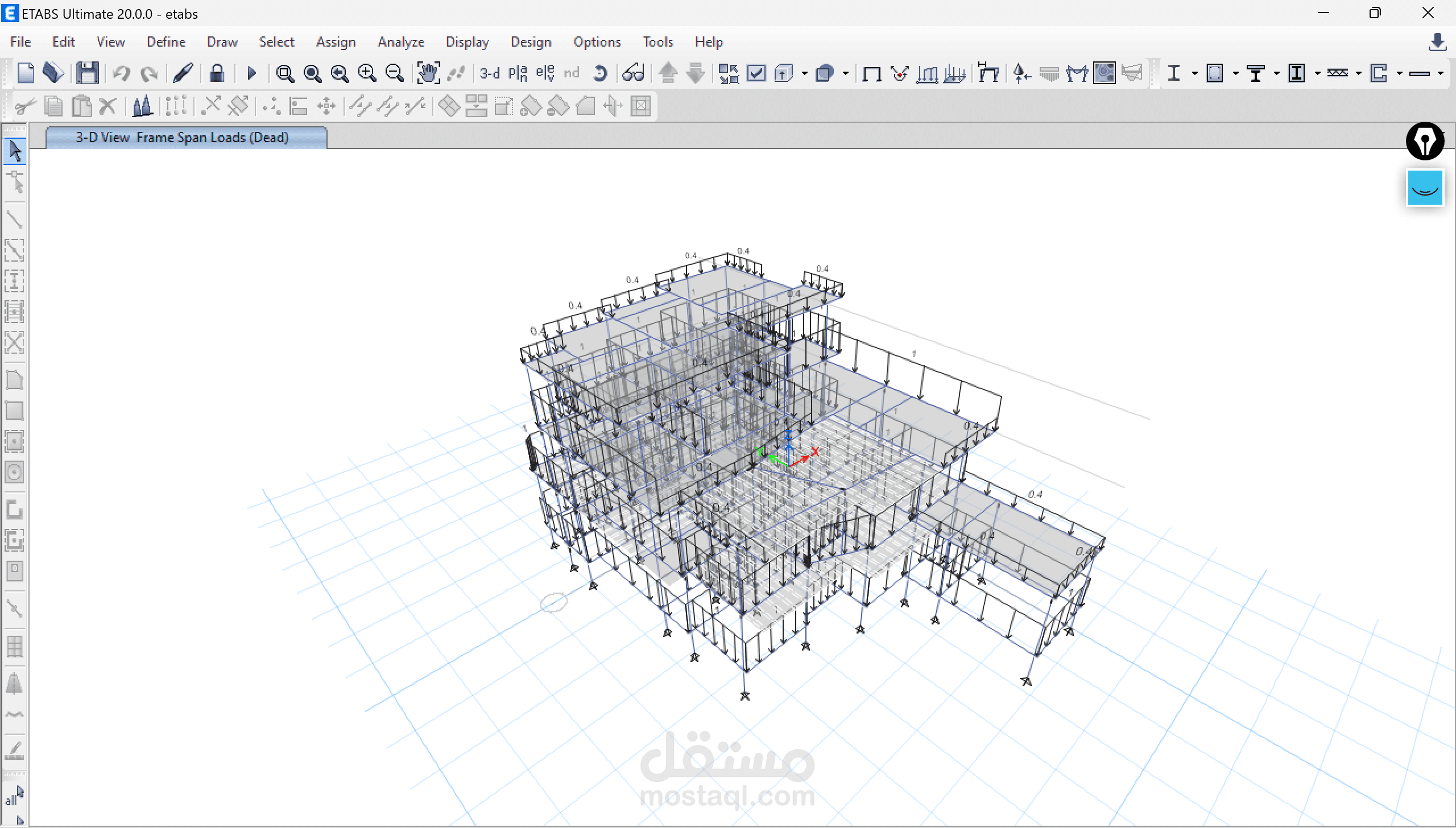Toggle Set Display Options checkmark icon
Image resolution: width=1456 pixels, height=828 pixels.
coord(756,73)
